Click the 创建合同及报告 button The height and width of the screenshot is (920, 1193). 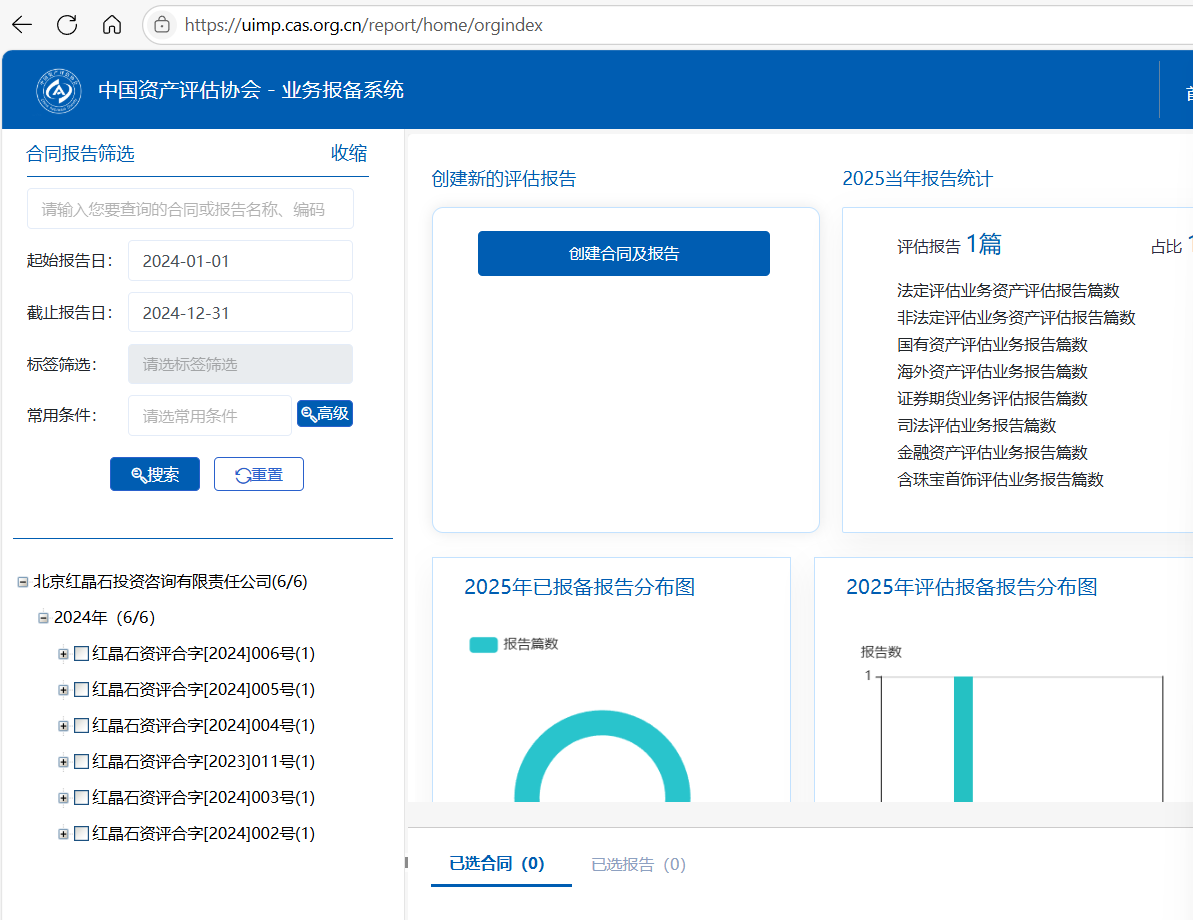(623, 254)
